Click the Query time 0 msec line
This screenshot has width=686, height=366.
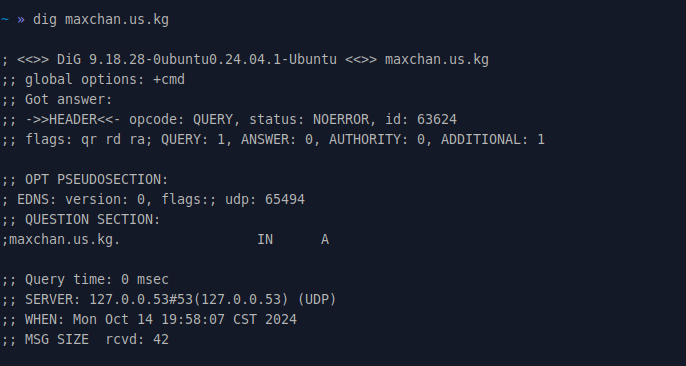point(85,279)
